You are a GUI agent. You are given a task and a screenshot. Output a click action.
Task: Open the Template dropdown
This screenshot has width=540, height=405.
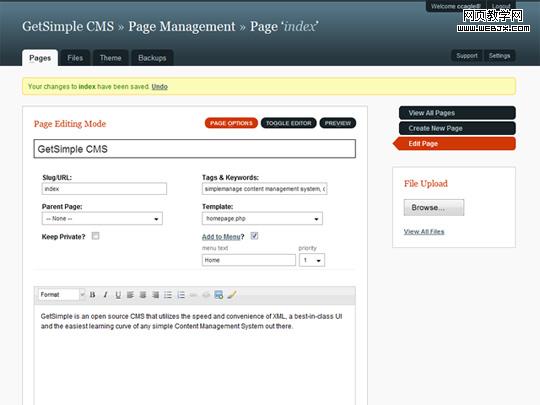click(262, 219)
